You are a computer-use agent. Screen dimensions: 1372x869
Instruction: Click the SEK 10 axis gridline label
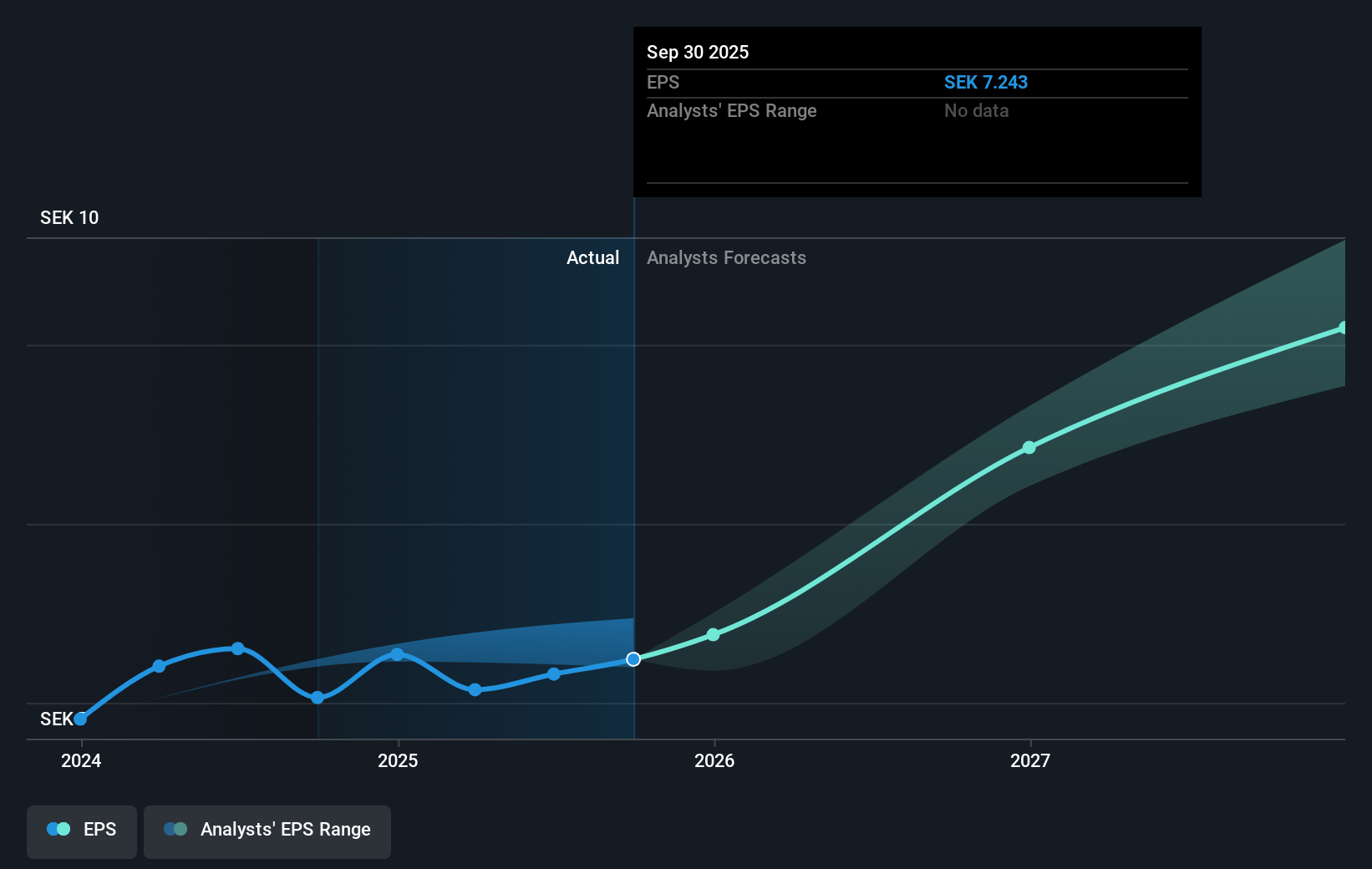click(x=69, y=217)
